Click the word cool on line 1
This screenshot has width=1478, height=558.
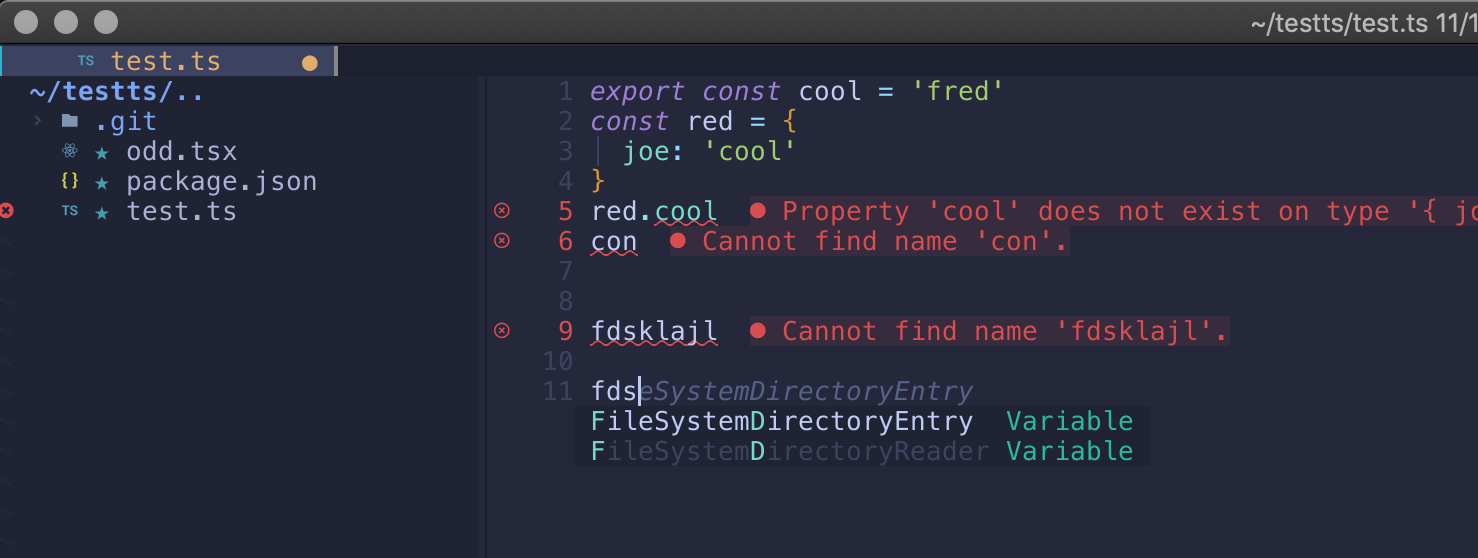pos(830,92)
